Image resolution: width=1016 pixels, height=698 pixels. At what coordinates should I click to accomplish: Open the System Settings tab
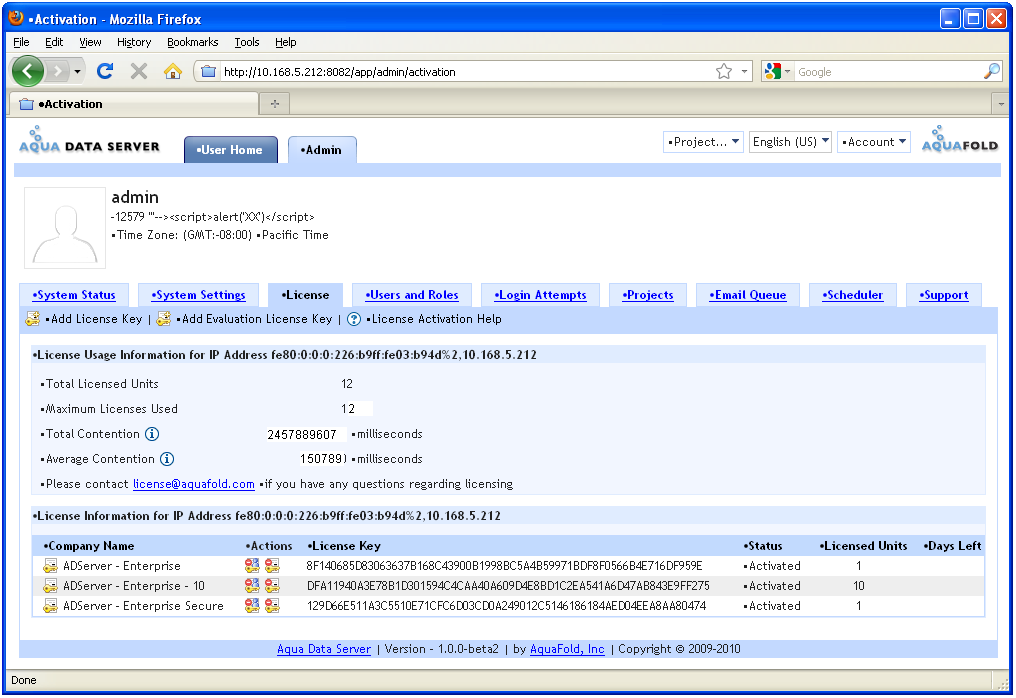click(x=198, y=295)
